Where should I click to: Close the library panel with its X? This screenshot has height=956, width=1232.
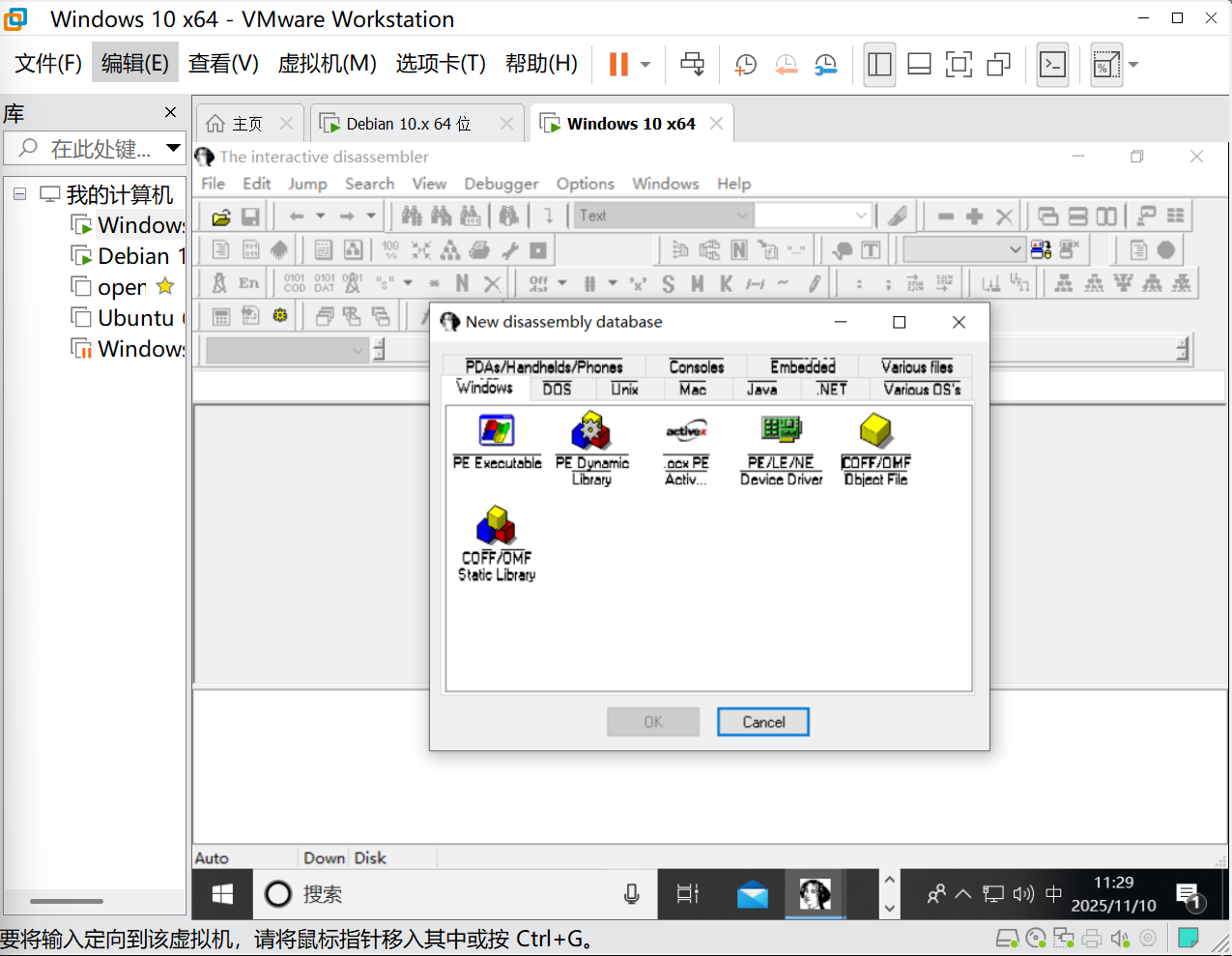coord(171,113)
